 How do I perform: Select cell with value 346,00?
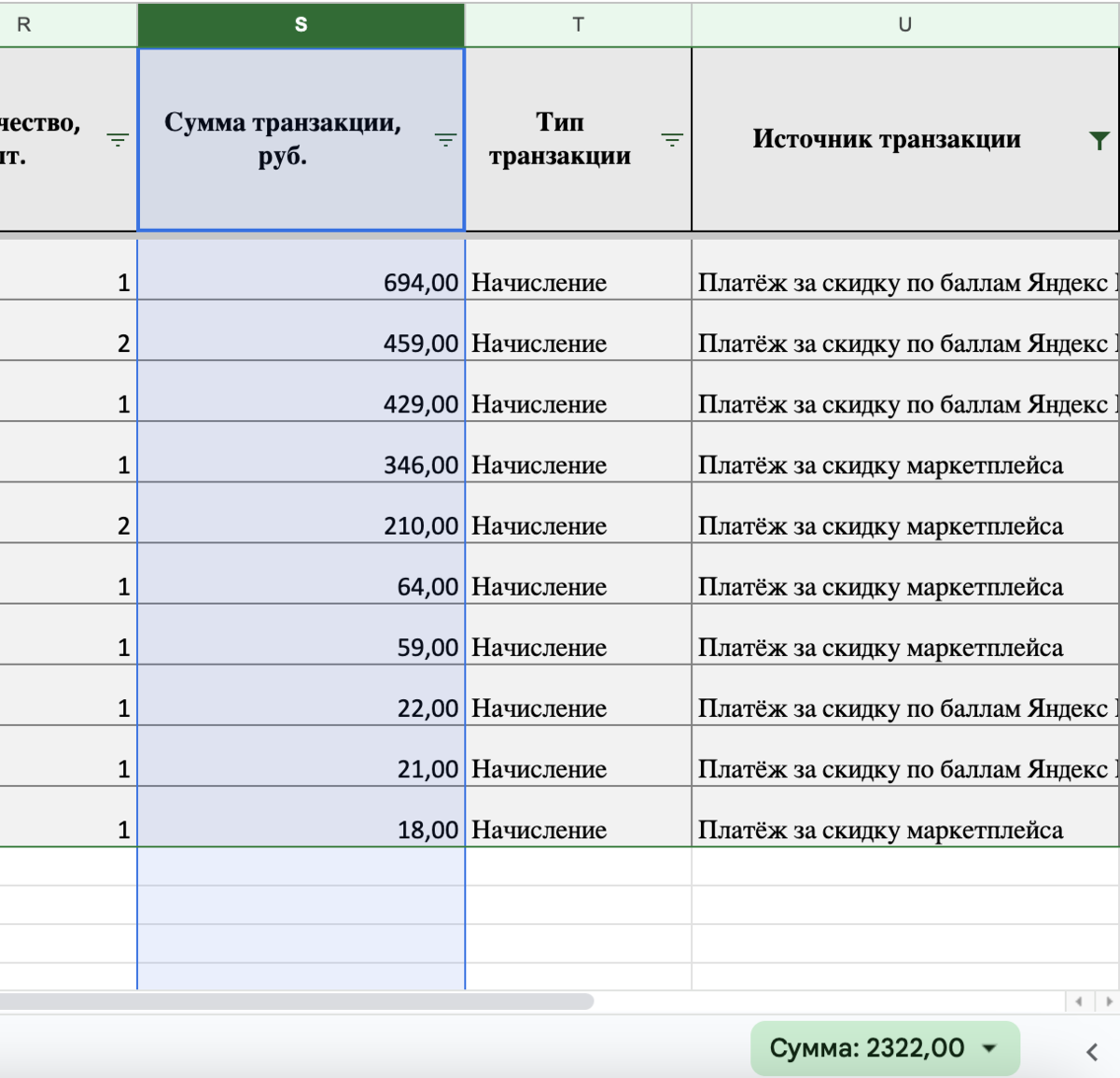pos(301,452)
